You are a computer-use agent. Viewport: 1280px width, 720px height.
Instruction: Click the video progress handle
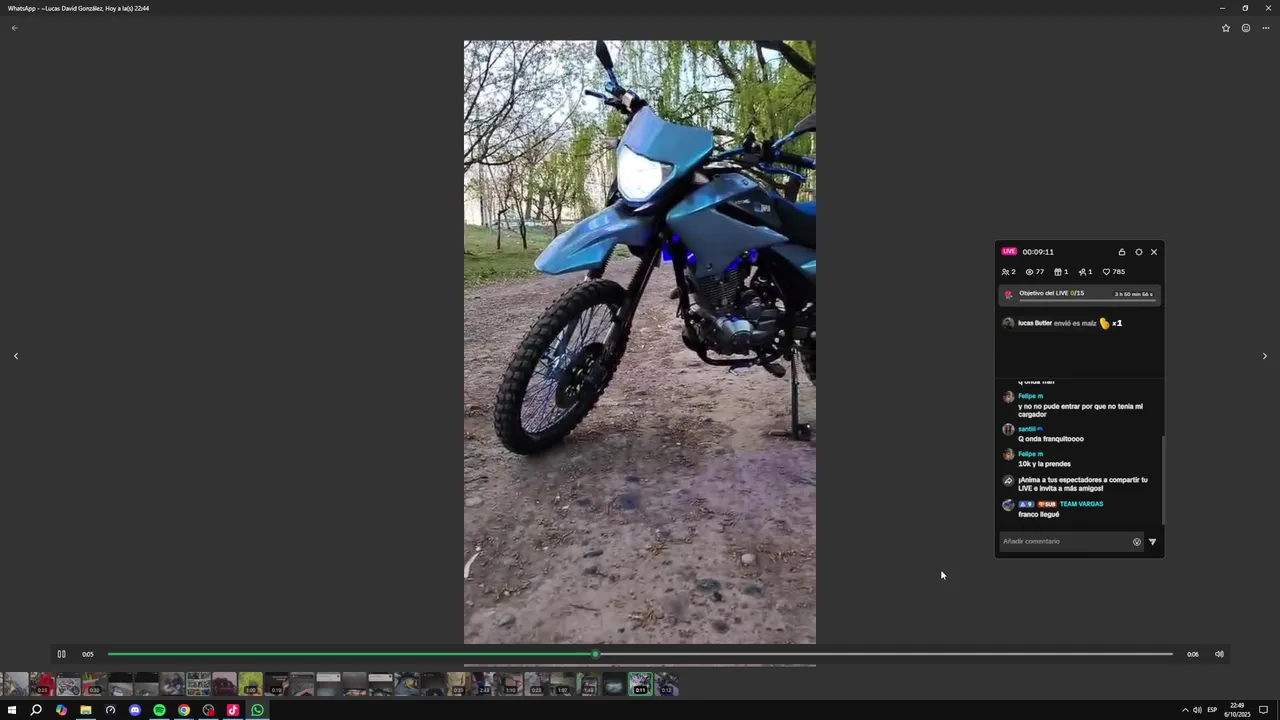point(596,654)
